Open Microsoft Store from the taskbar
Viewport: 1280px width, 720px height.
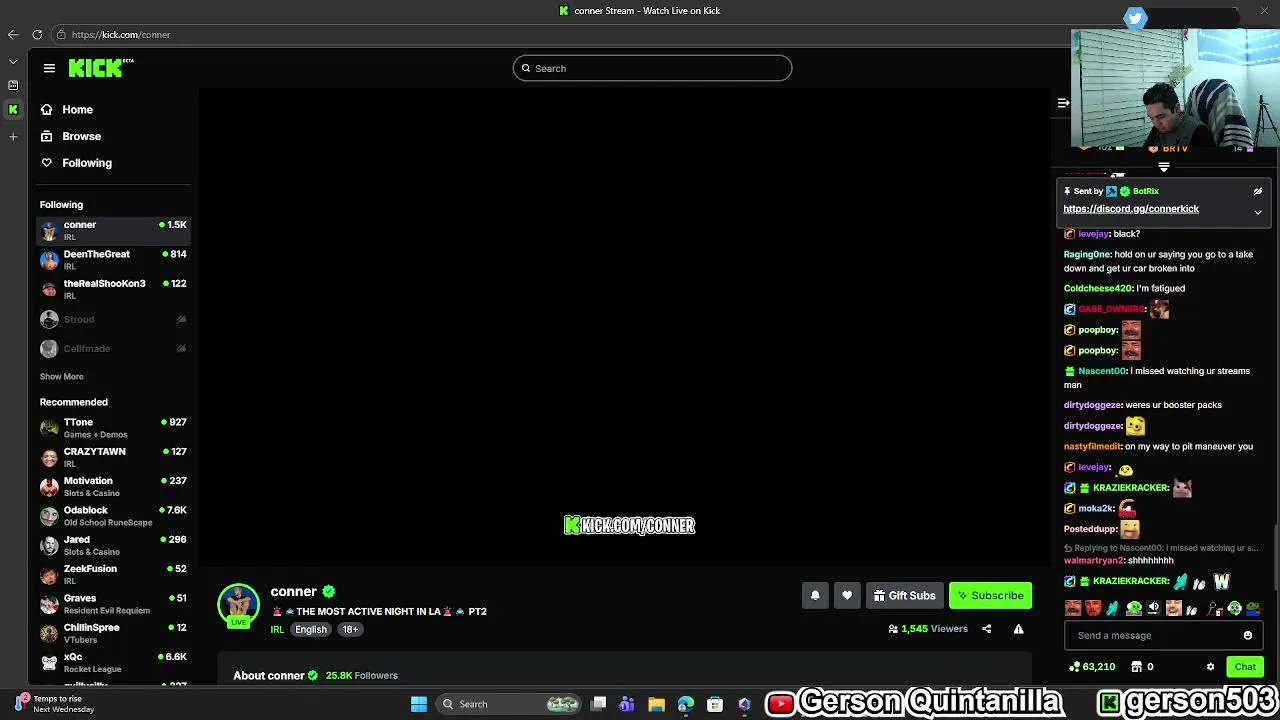click(x=714, y=704)
